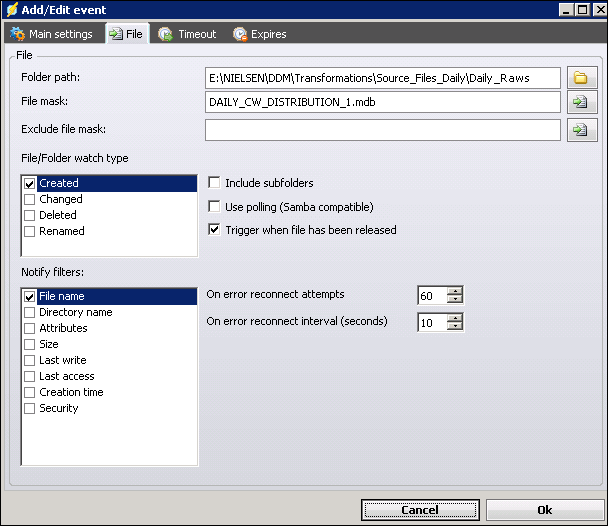Enable the Include subfolders checkbox
The image size is (608, 526).
click(x=214, y=183)
